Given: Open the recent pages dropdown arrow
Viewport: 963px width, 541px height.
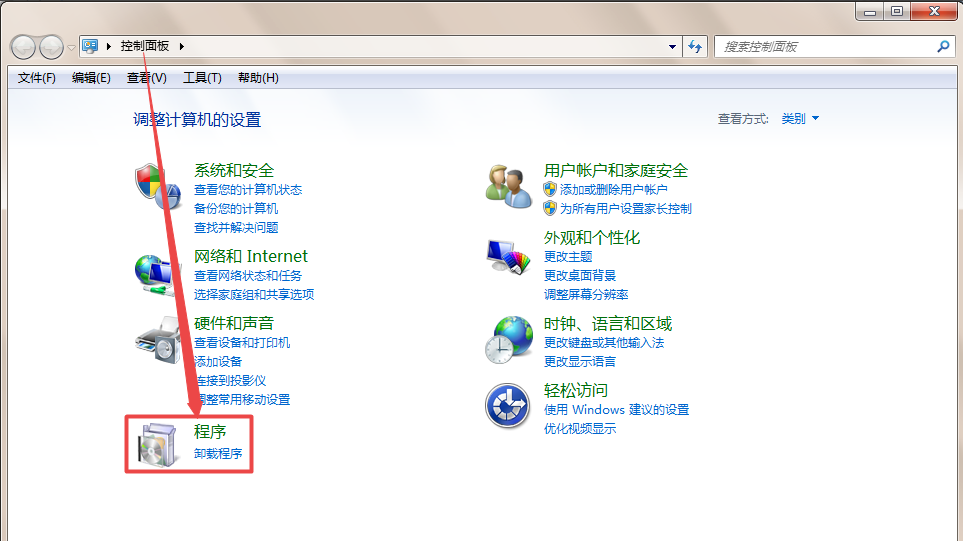Looking at the screenshot, I should pyautogui.click(x=71, y=47).
